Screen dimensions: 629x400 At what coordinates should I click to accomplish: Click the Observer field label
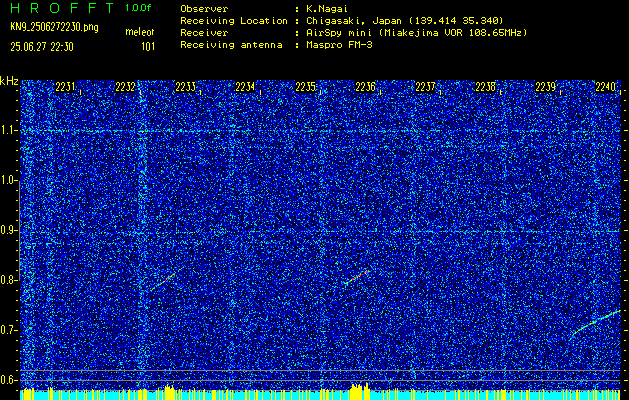coord(204,9)
